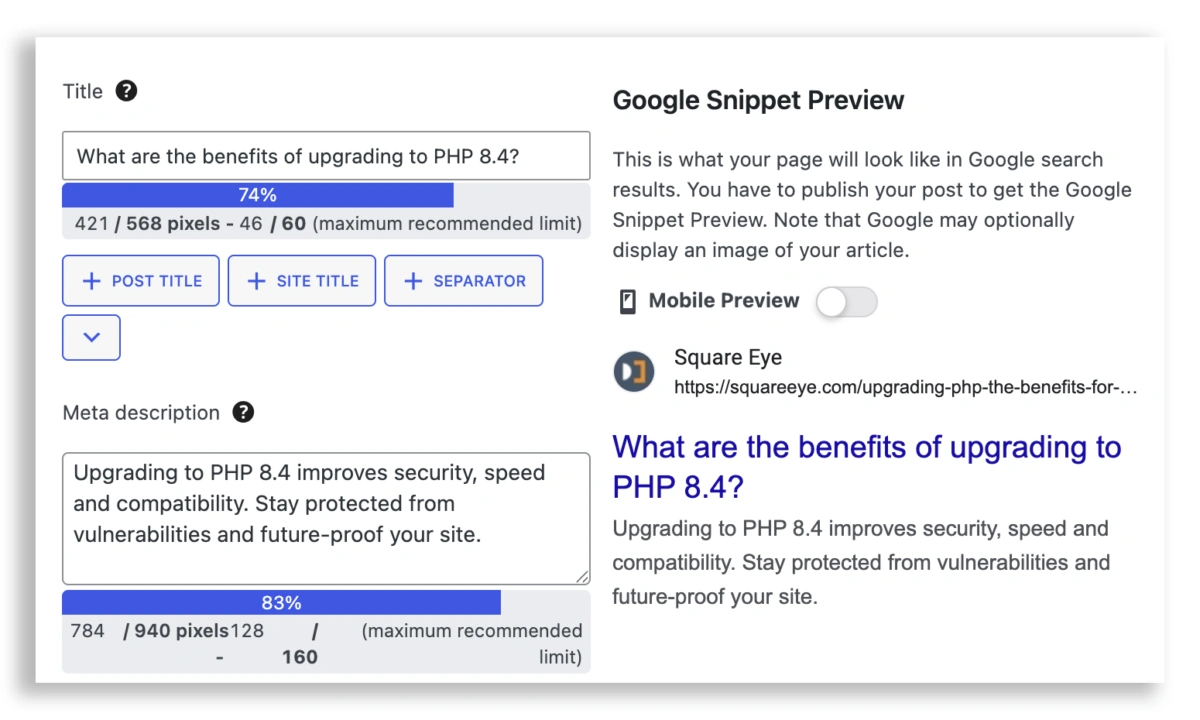Click the title length 74% progress bar
1200x720 pixels.
pyautogui.click(x=258, y=195)
